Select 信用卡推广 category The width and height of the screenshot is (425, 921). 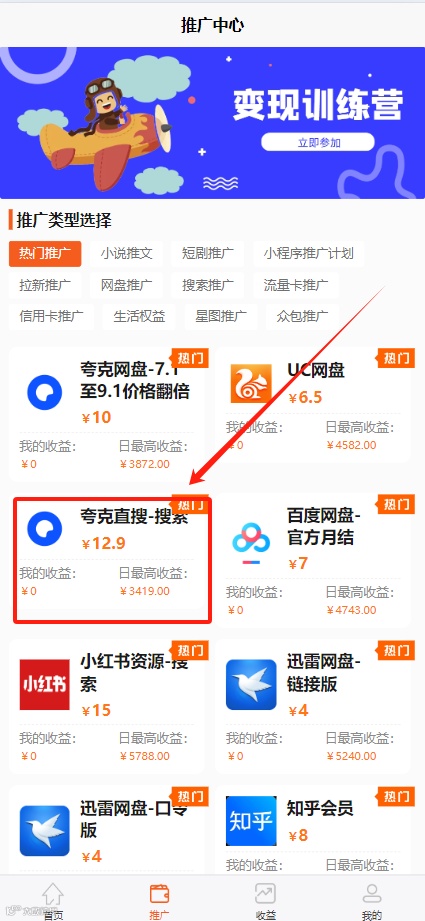coord(51,317)
